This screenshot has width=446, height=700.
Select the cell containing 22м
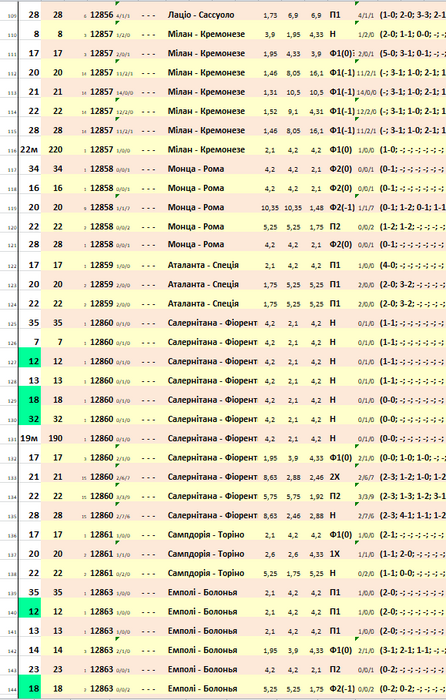coord(29,150)
